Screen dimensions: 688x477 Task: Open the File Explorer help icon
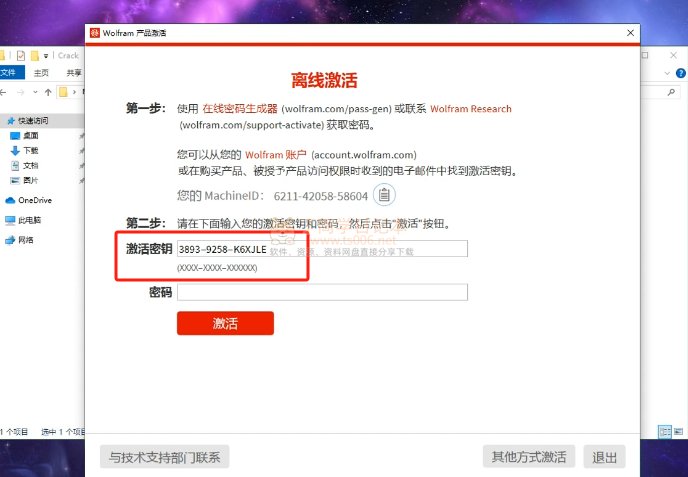[x=681, y=73]
